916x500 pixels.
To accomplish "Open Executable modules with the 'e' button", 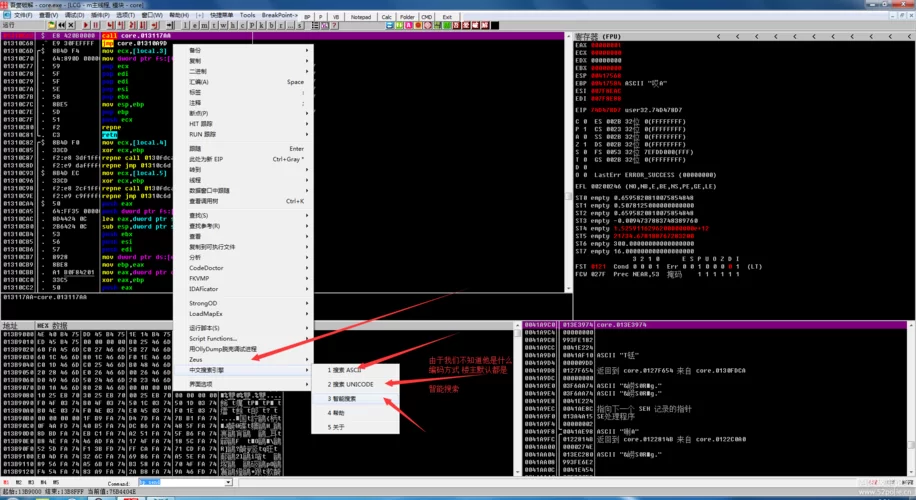I will tap(195, 25).
